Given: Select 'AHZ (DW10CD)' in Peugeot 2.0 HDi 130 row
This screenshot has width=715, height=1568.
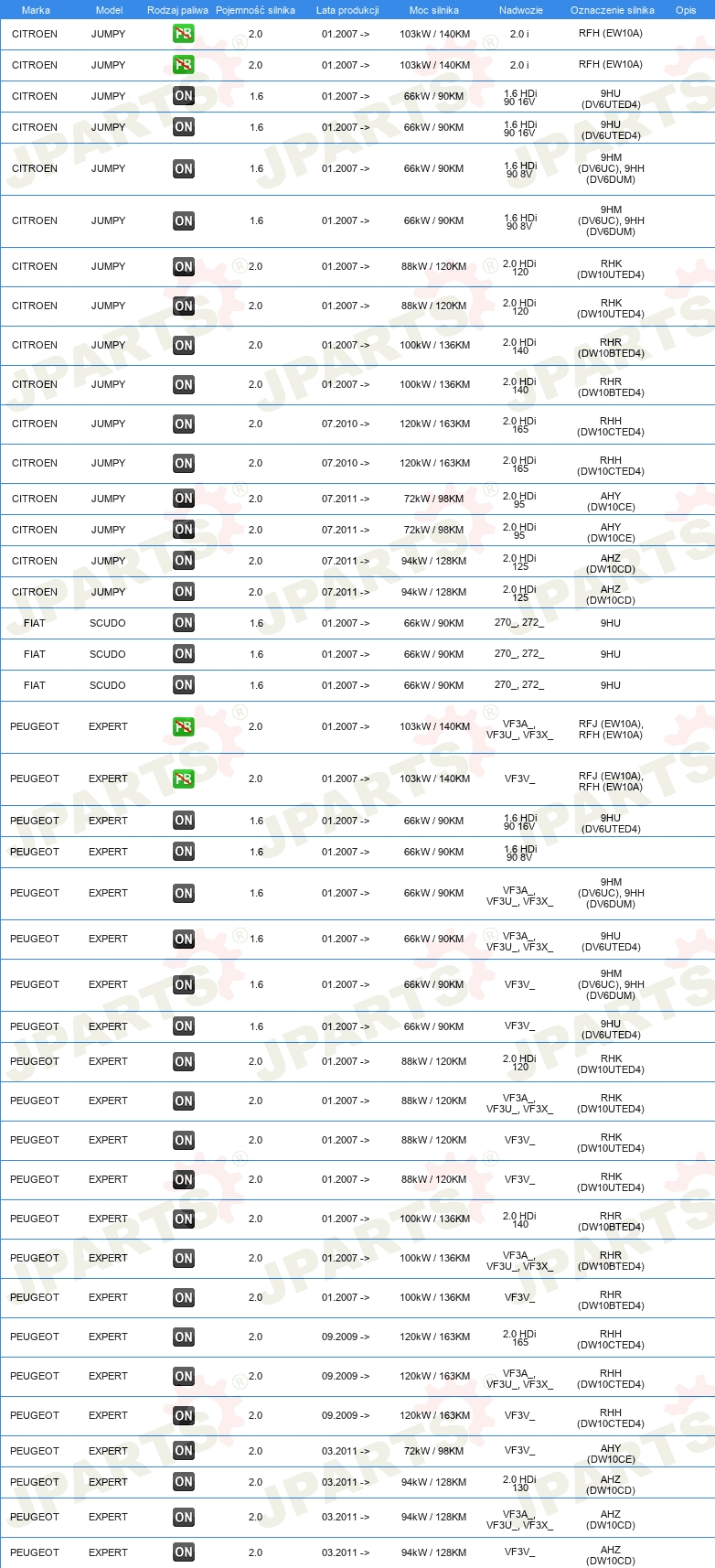Looking at the screenshot, I should pyautogui.click(x=611, y=1485).
